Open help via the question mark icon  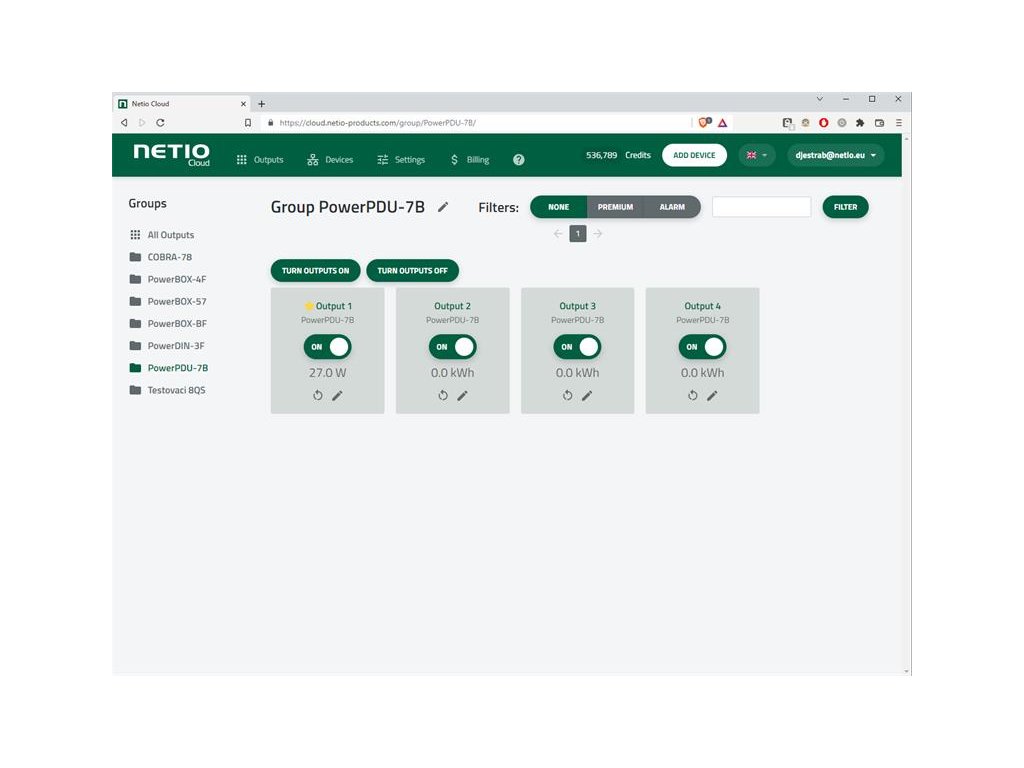pos(519,159)
